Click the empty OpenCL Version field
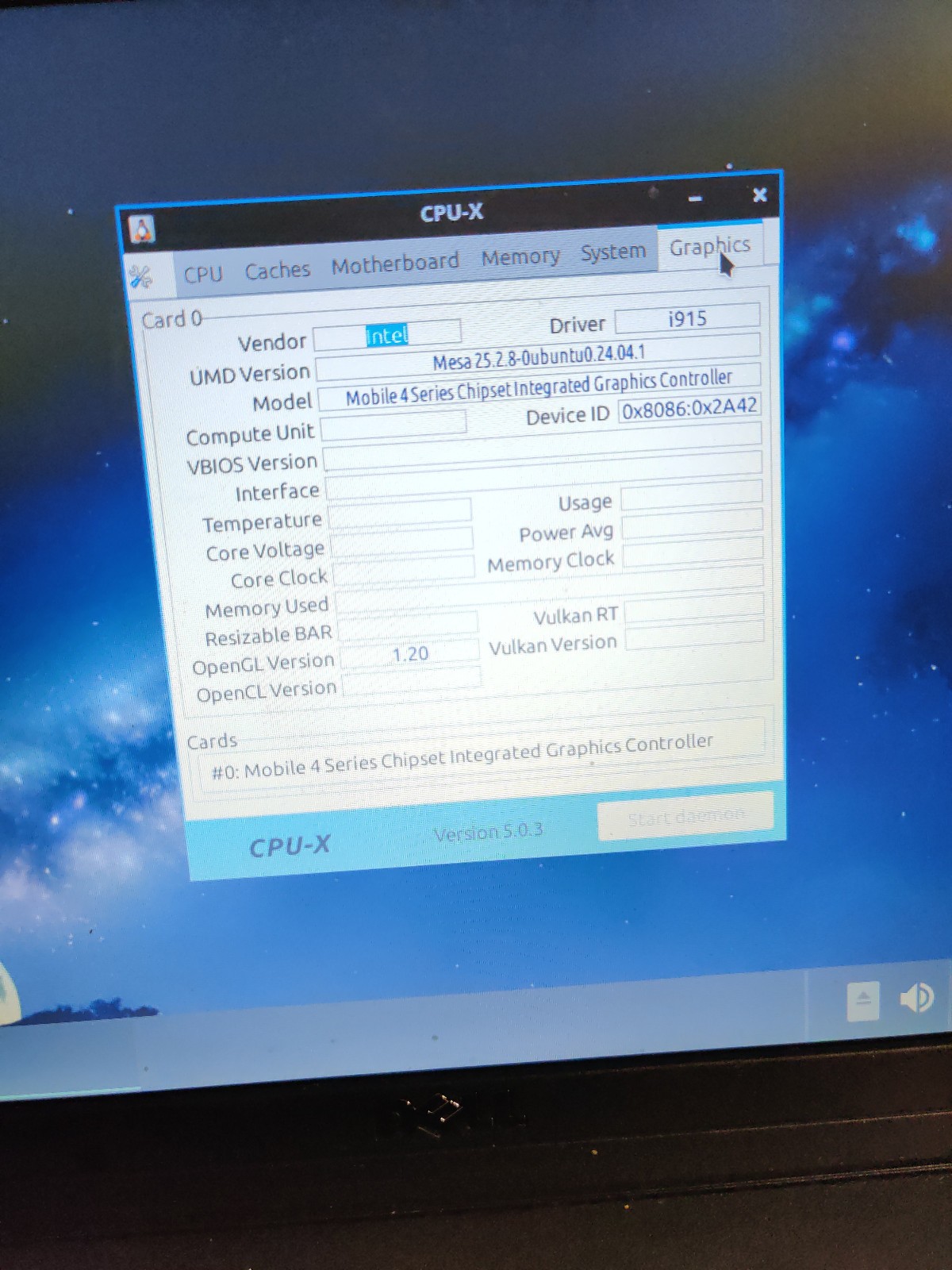 pyautogui.click(x=412, y=682)
